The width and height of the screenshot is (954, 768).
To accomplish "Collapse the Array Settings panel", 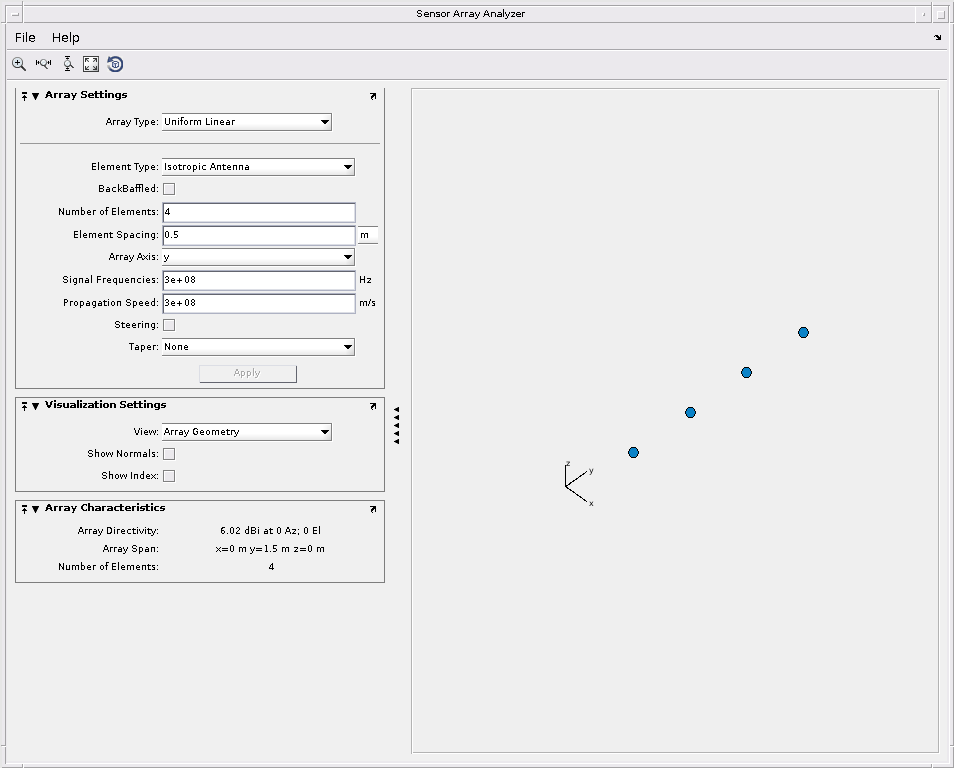I will [x=35, y=96].
